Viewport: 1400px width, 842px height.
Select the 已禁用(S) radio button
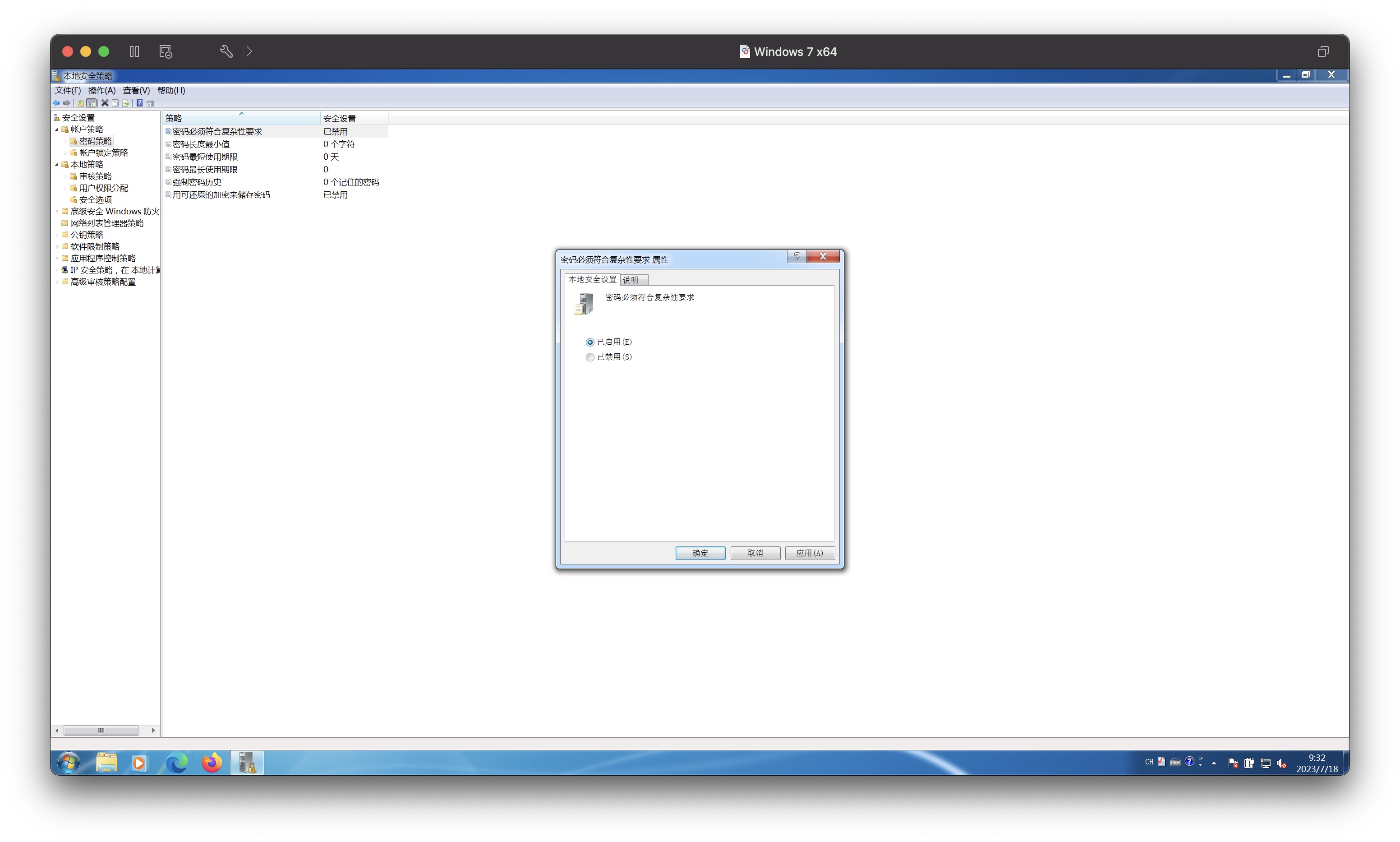(589, 357)
